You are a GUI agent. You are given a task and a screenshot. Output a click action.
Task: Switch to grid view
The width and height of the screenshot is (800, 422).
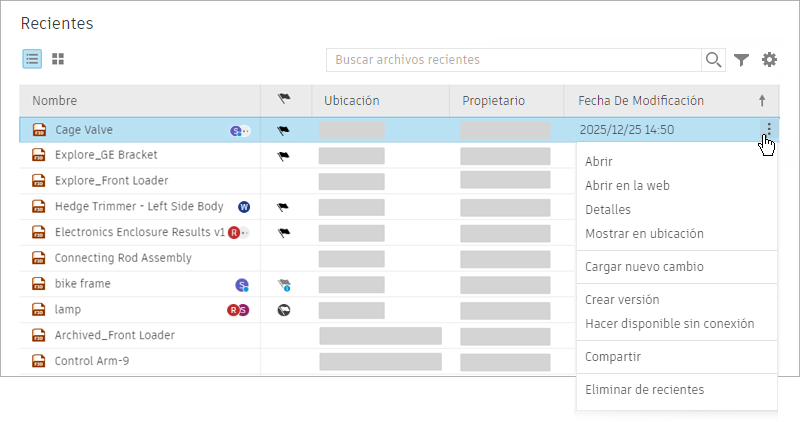point(58,60)
